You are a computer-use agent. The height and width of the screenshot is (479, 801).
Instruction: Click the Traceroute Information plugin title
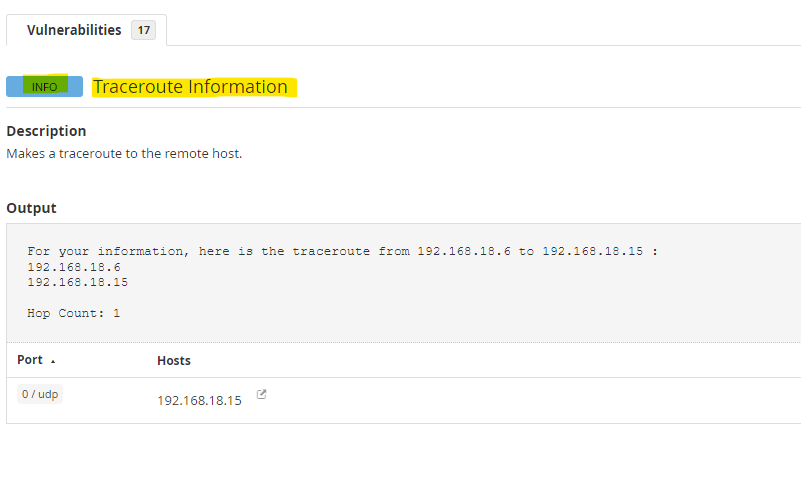point(190,87)
